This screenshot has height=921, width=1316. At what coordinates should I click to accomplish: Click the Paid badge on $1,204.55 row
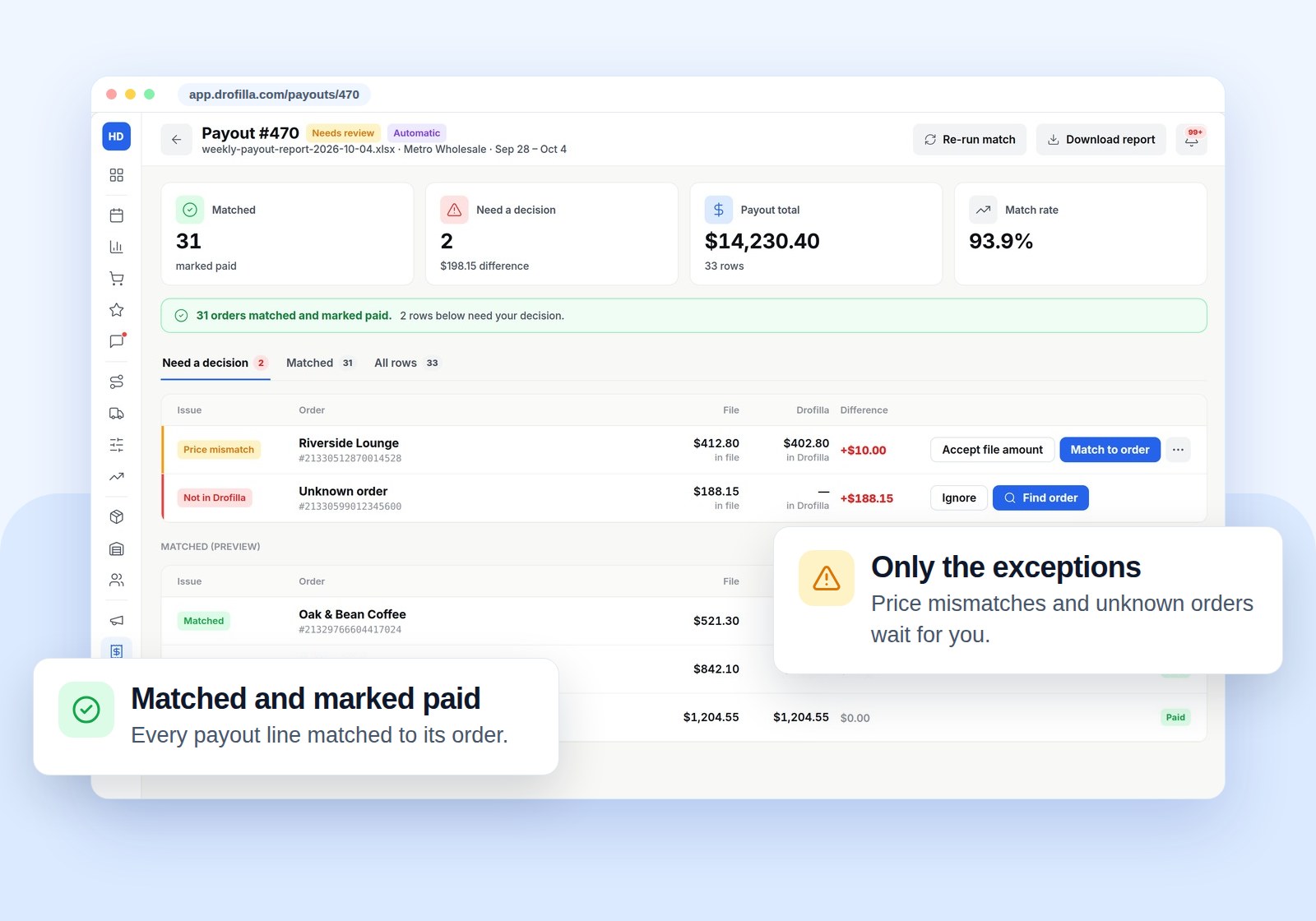coord(1175,717)
